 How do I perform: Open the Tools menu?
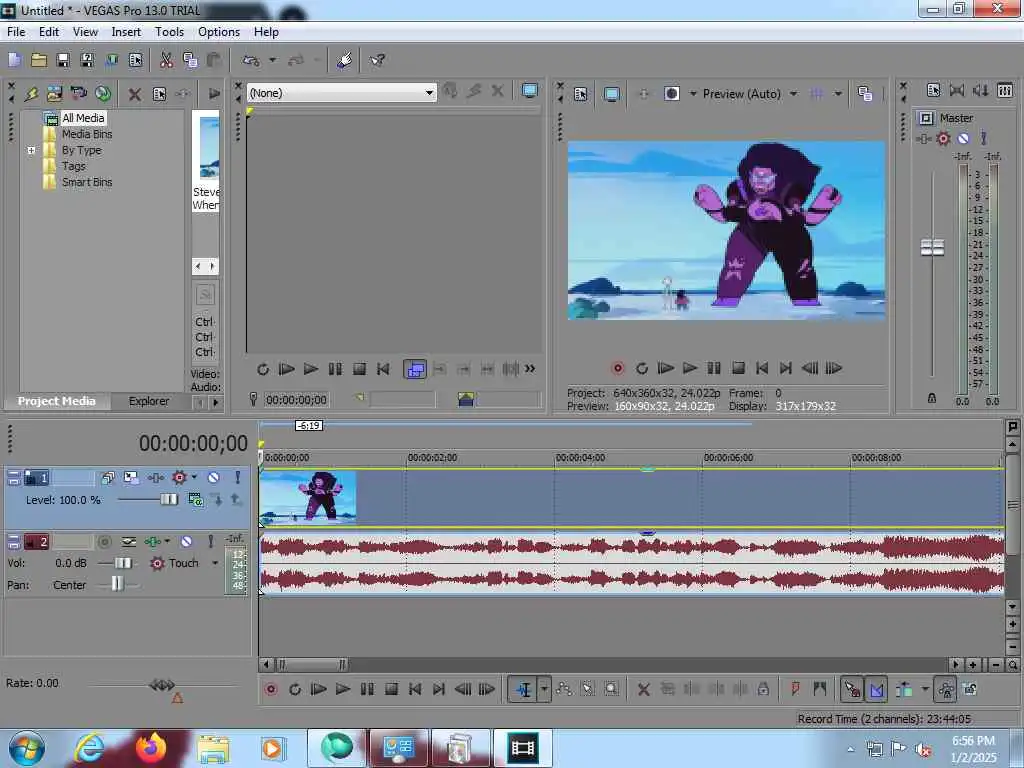tap(169, 31)
